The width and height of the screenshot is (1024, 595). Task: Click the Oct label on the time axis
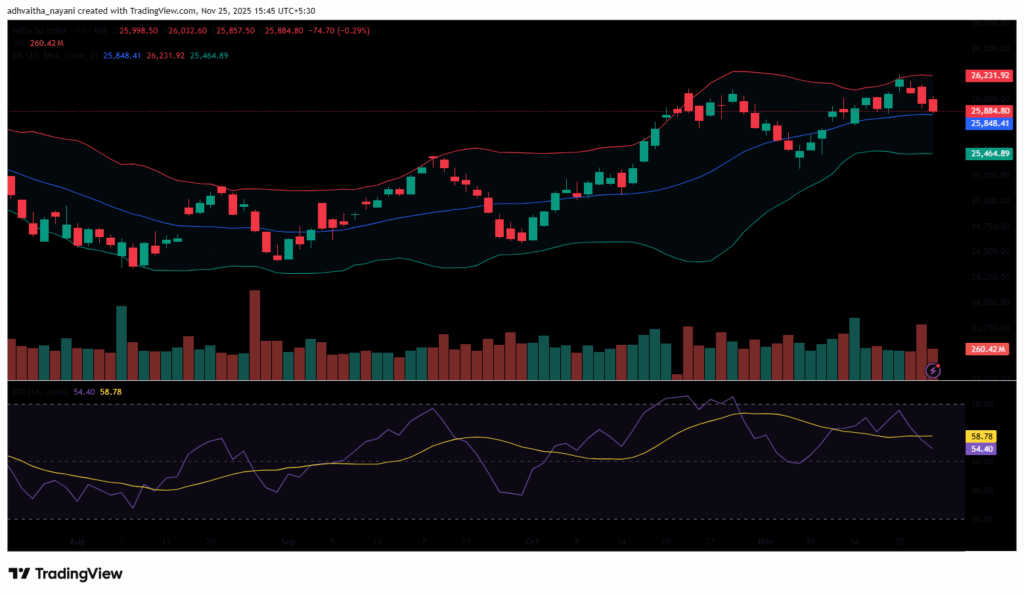532,540
